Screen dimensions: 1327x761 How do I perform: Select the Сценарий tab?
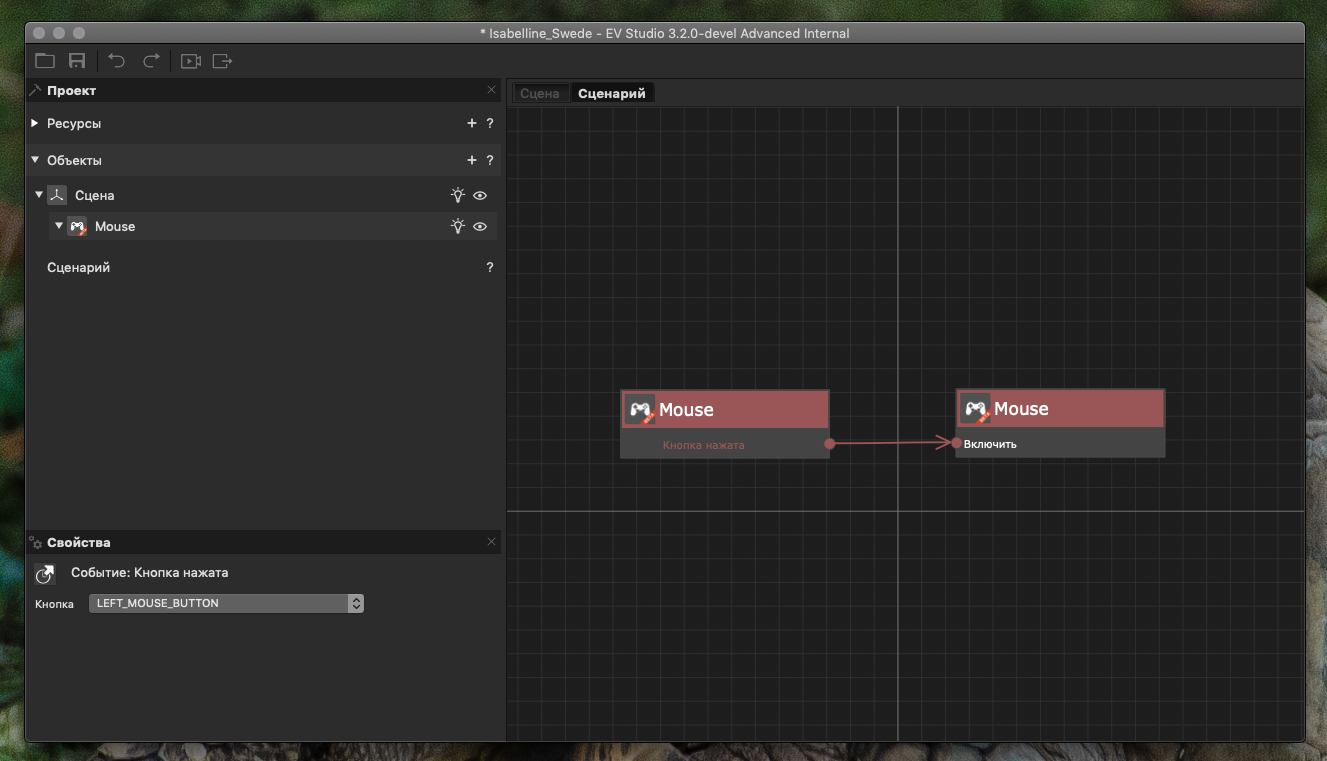pos(612,93)
